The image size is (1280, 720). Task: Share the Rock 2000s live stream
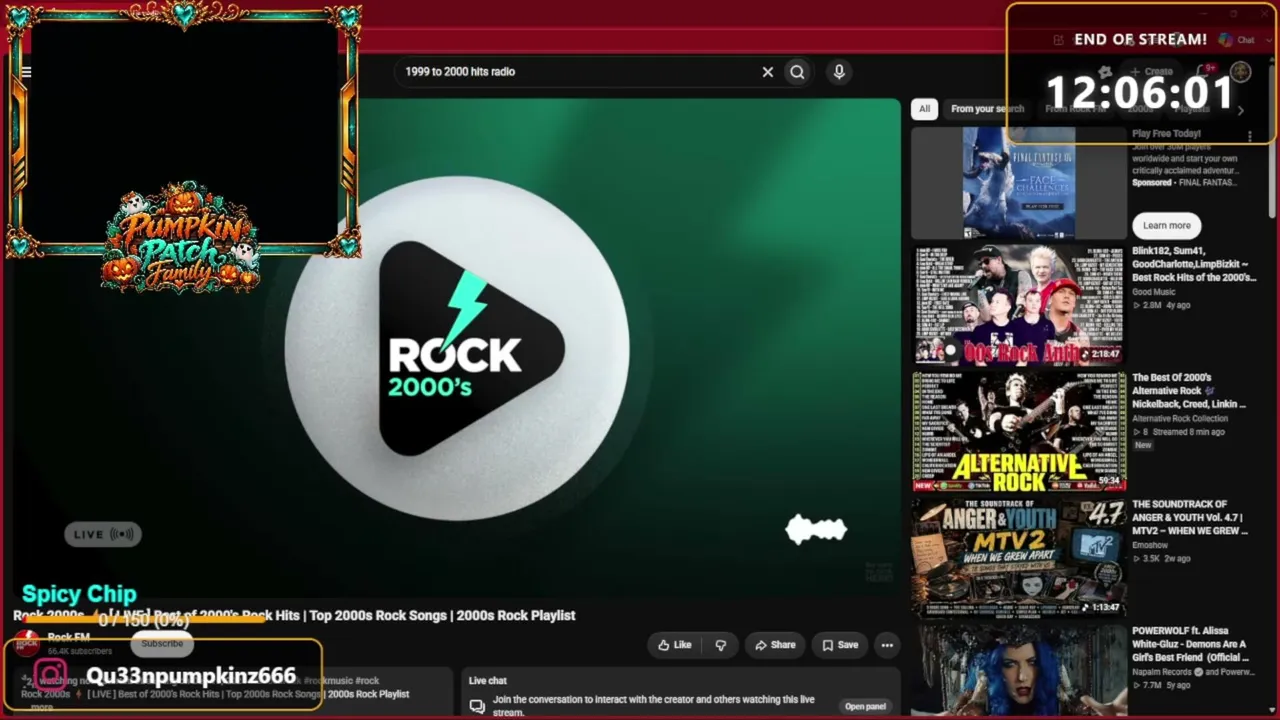coord(775,645)
